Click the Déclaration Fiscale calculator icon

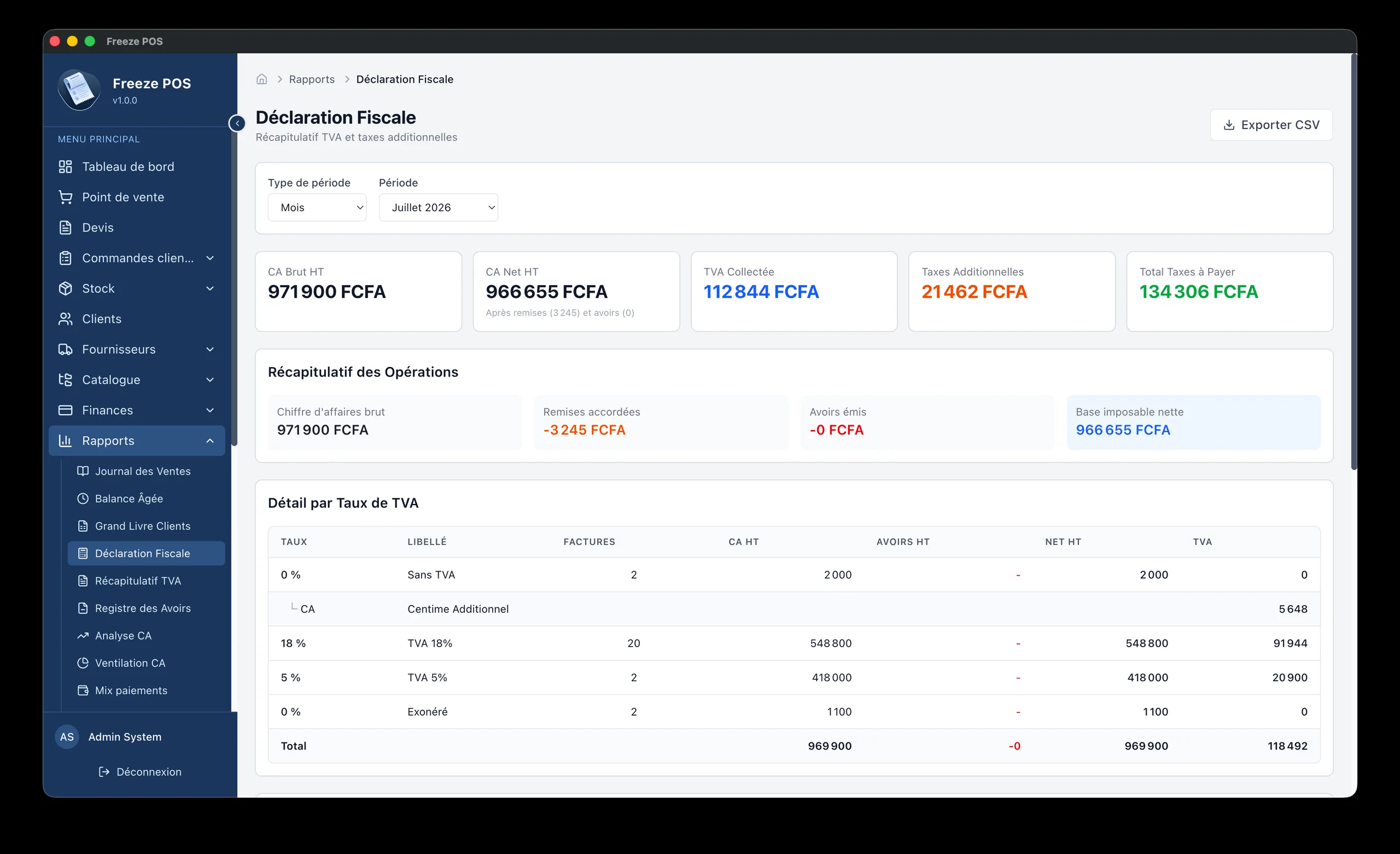83,553
